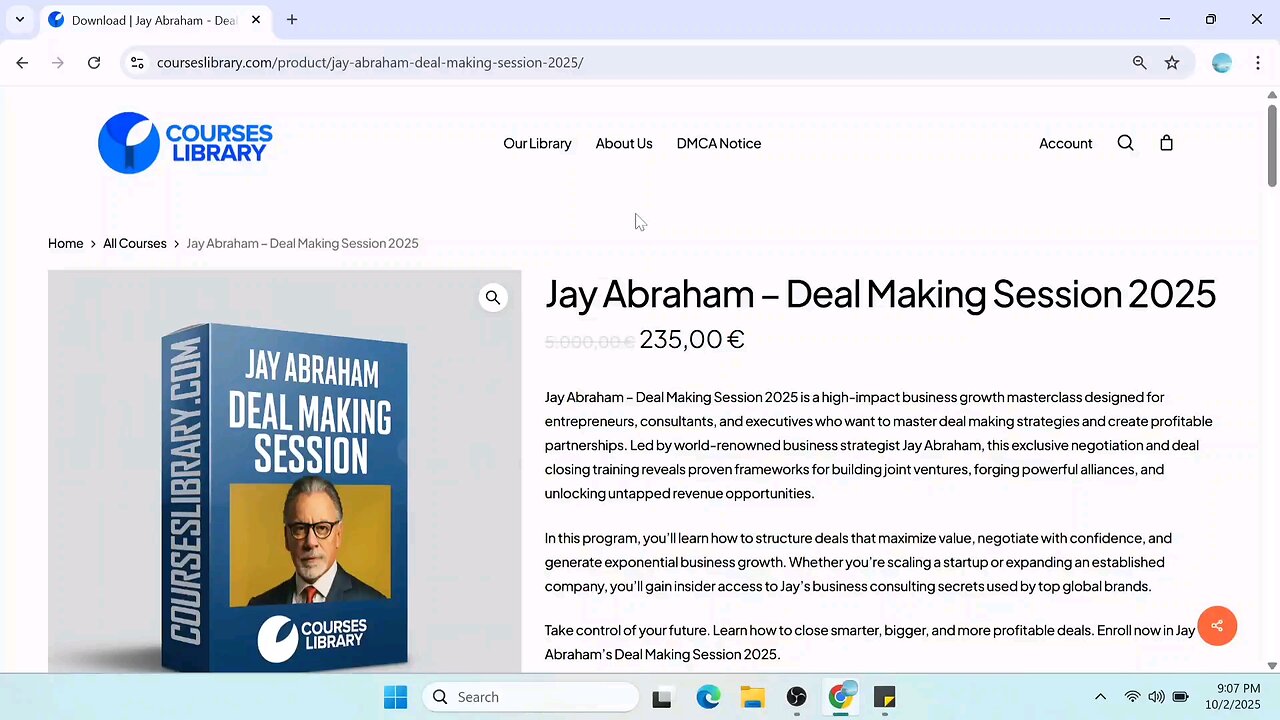Go to About Us page
Viewport: 1280px width, 720px height.
[x=624, y=143]
